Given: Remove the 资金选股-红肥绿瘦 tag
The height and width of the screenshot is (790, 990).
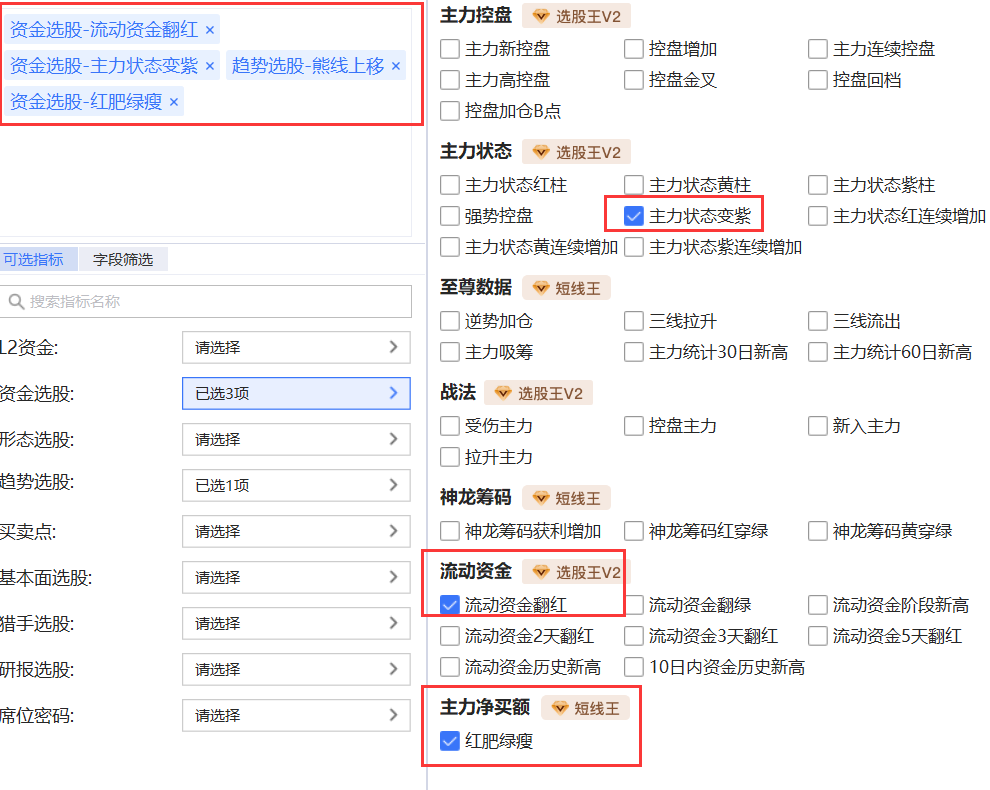Looking at the screenshot, I should click(173, 101).
